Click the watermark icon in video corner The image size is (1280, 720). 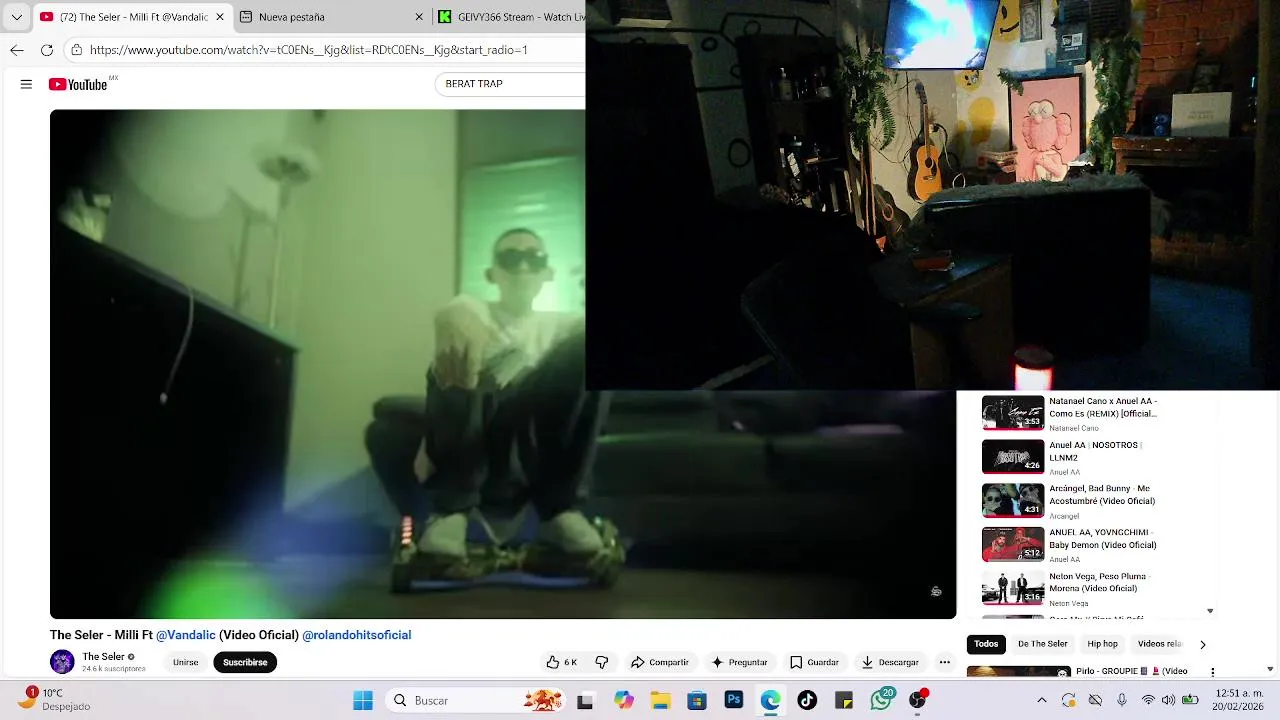(936, 592)
